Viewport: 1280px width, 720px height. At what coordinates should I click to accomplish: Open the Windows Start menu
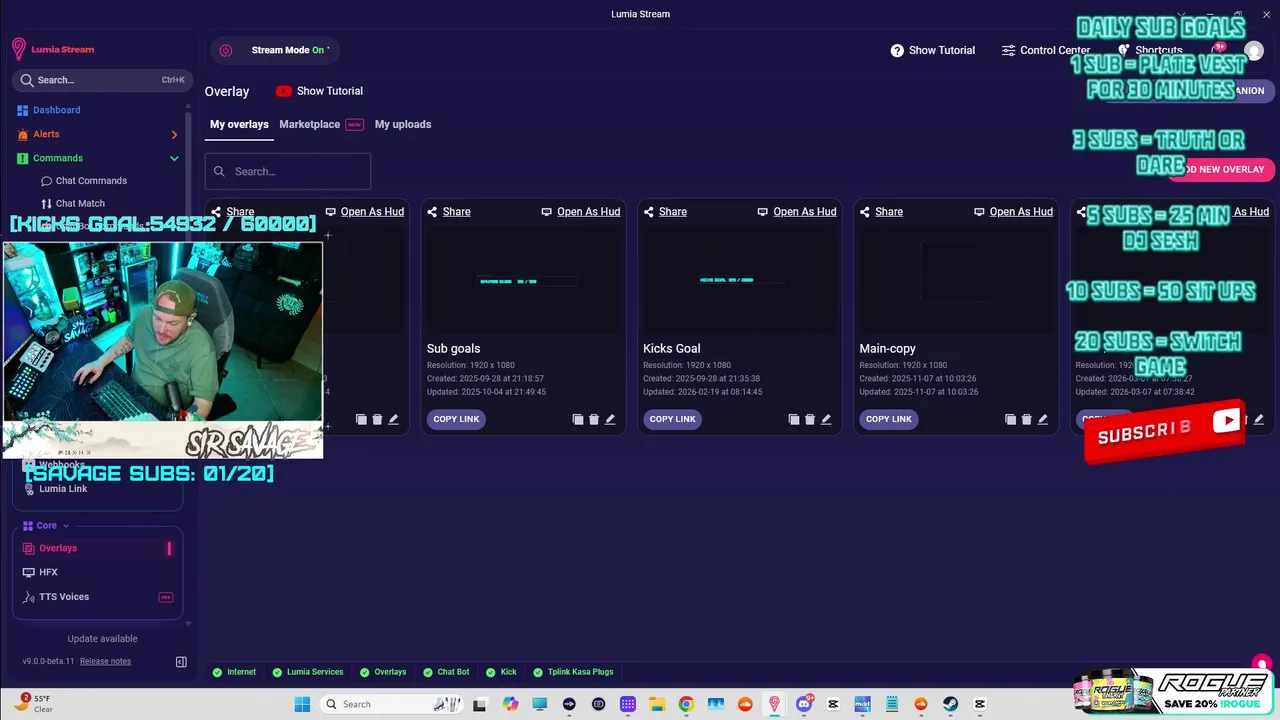(x=302, y=704)
